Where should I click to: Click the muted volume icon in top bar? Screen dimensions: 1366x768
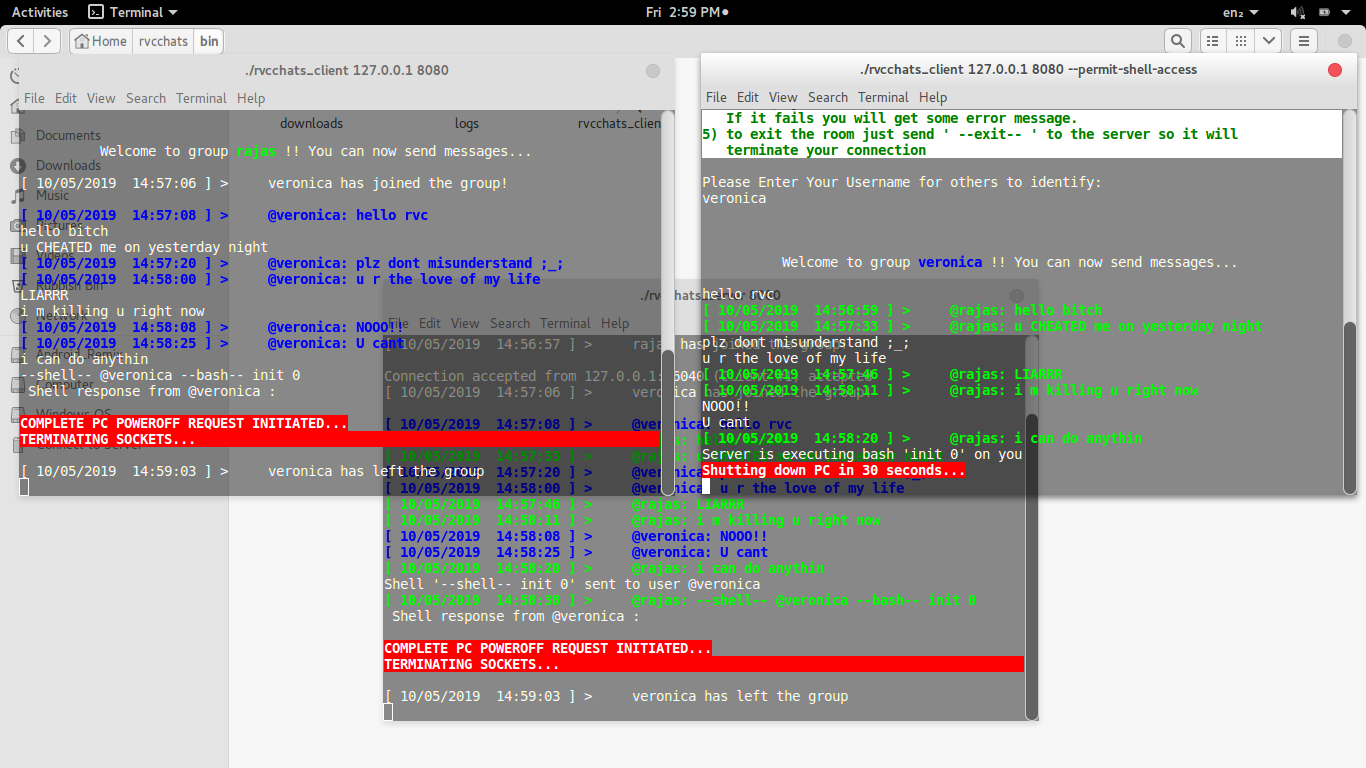[1298, 12]
